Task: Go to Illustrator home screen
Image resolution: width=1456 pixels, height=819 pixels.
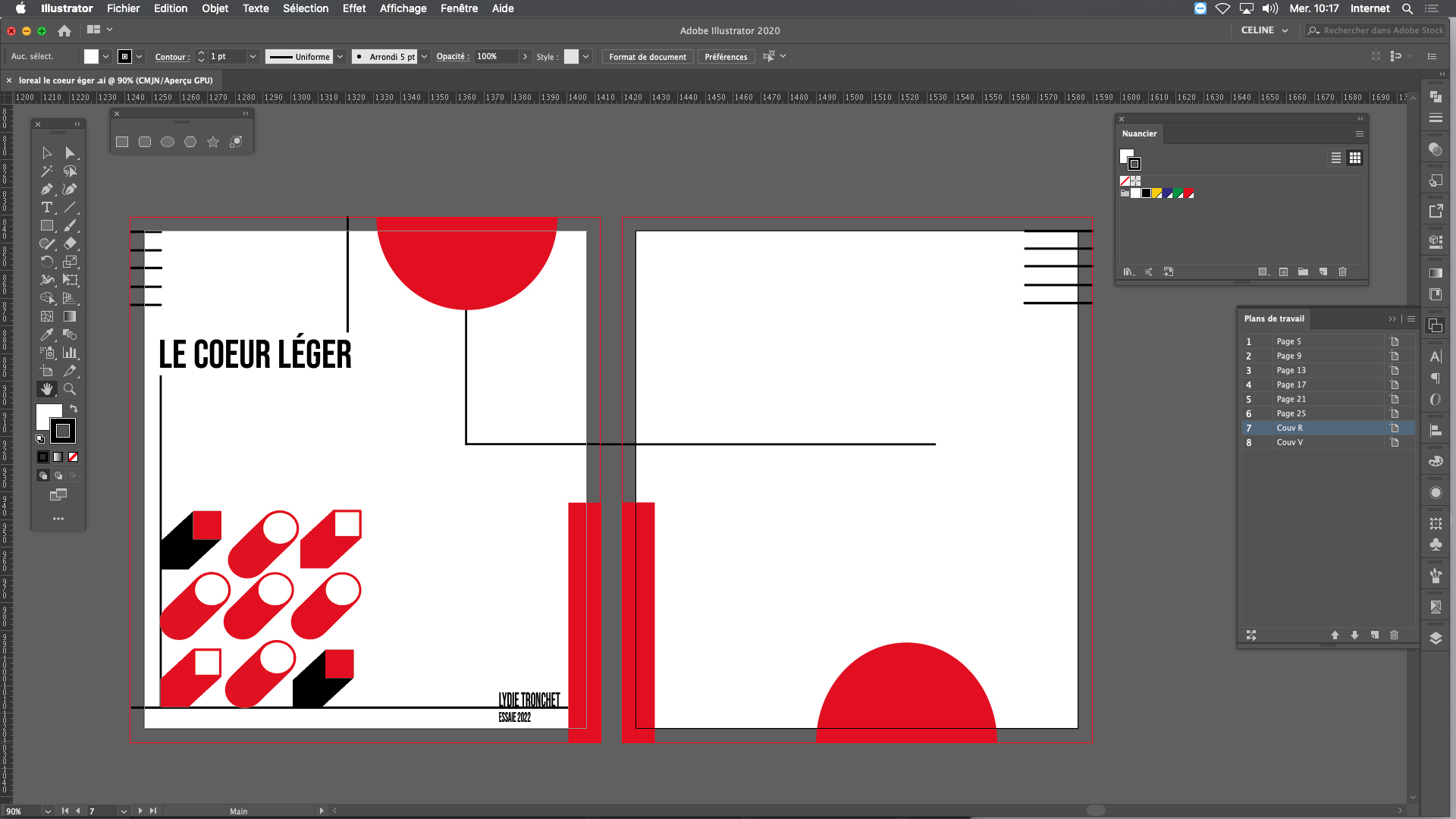Action: (64, 31)
